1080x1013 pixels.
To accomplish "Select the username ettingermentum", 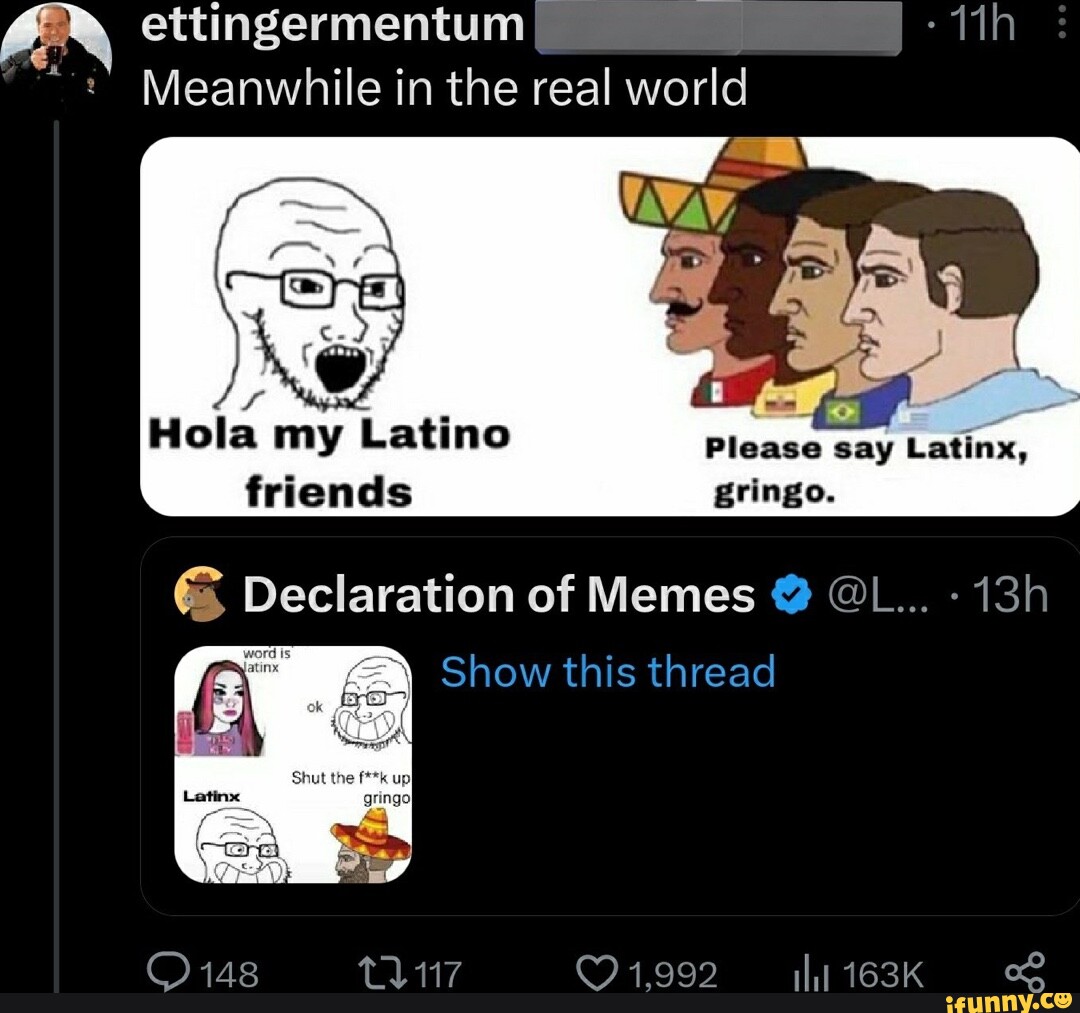I will 330,24.
